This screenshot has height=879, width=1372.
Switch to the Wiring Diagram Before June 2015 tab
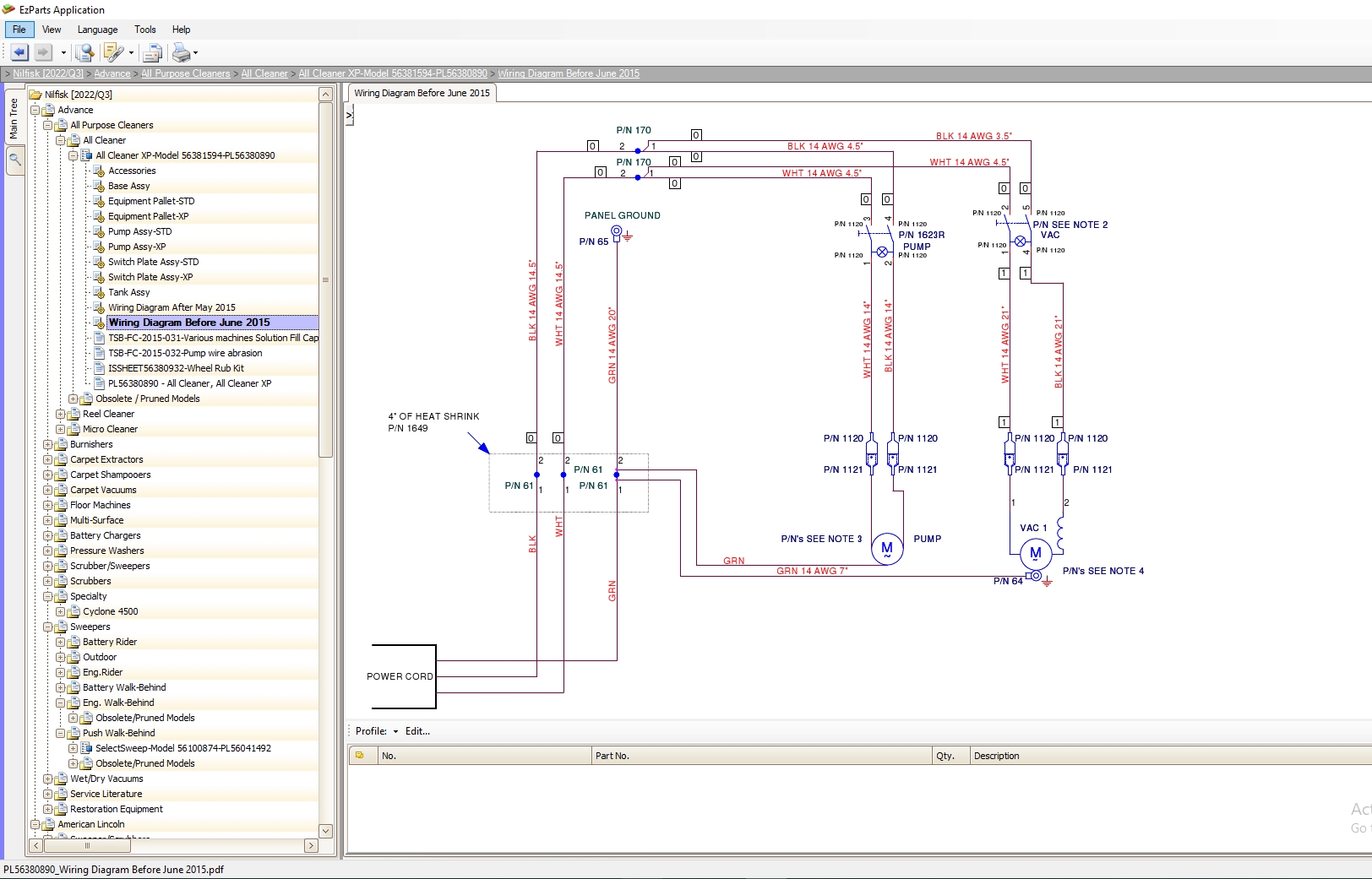click(x=421, y=93)
